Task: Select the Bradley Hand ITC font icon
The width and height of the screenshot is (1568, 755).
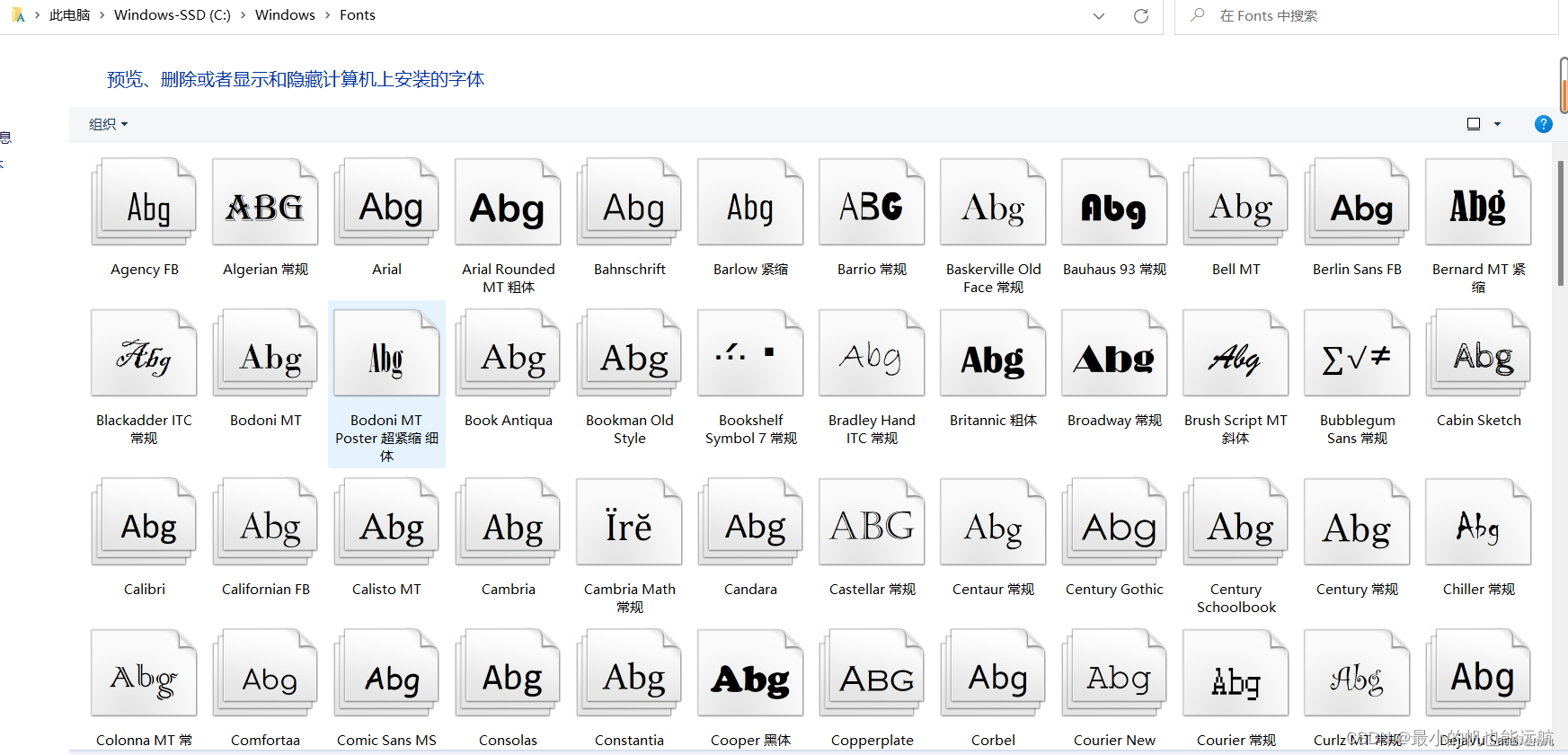Action: pyautogui.click(x=872, y=353)
